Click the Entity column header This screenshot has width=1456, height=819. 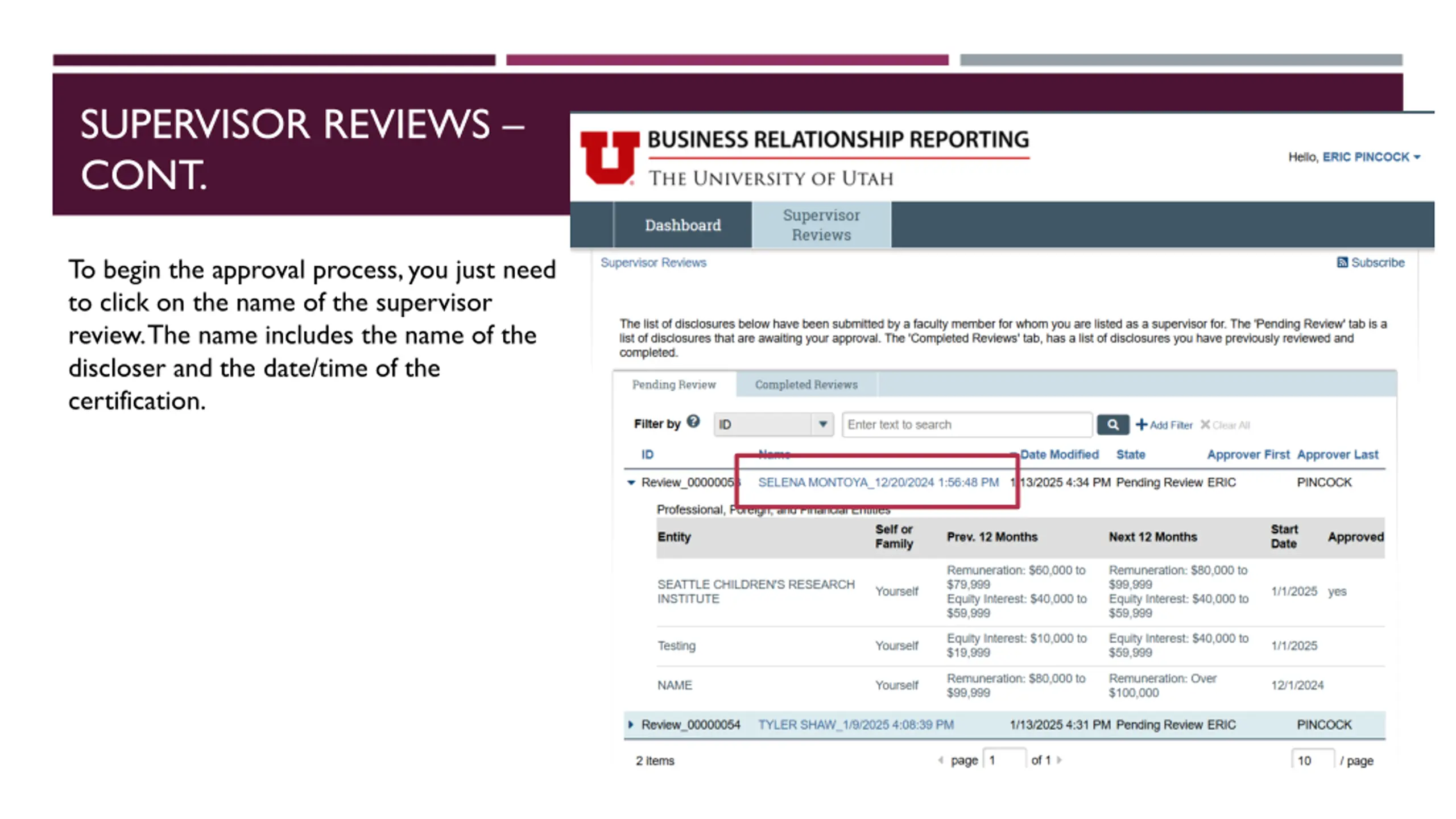tap(674, 537)
